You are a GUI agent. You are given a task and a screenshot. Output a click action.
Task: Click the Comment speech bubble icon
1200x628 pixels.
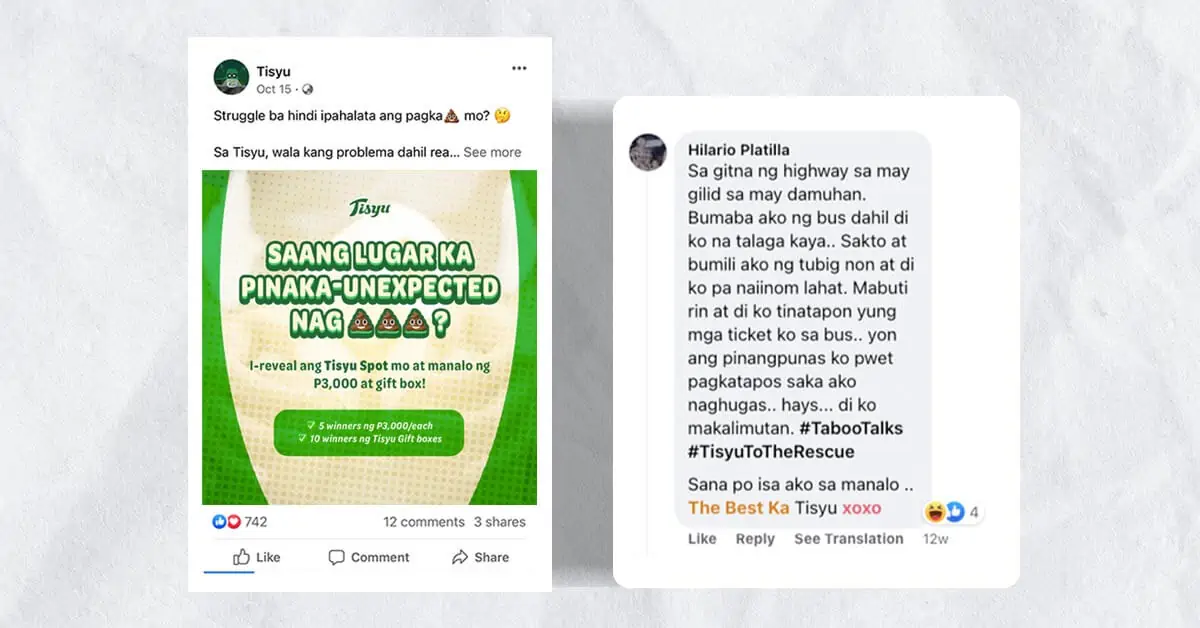[x=337, y=557]
